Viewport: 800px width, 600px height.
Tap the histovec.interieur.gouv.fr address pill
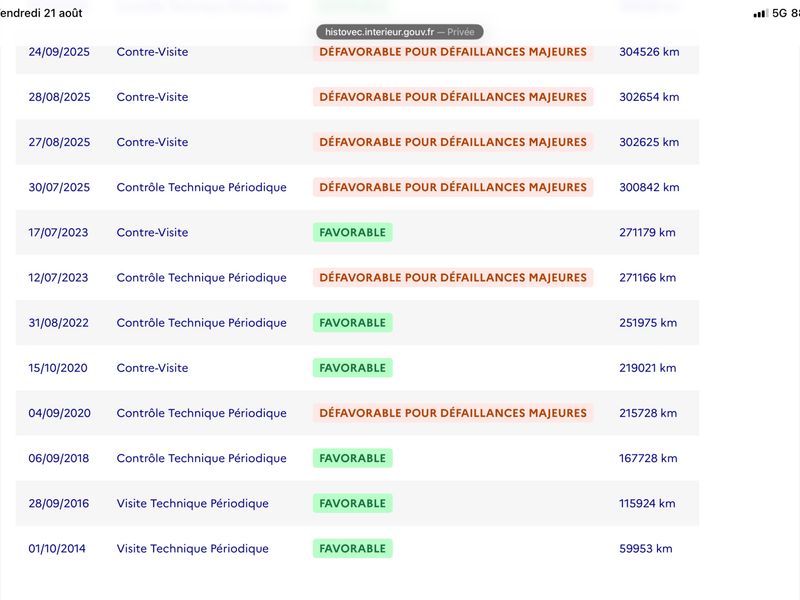pos(399,32)
